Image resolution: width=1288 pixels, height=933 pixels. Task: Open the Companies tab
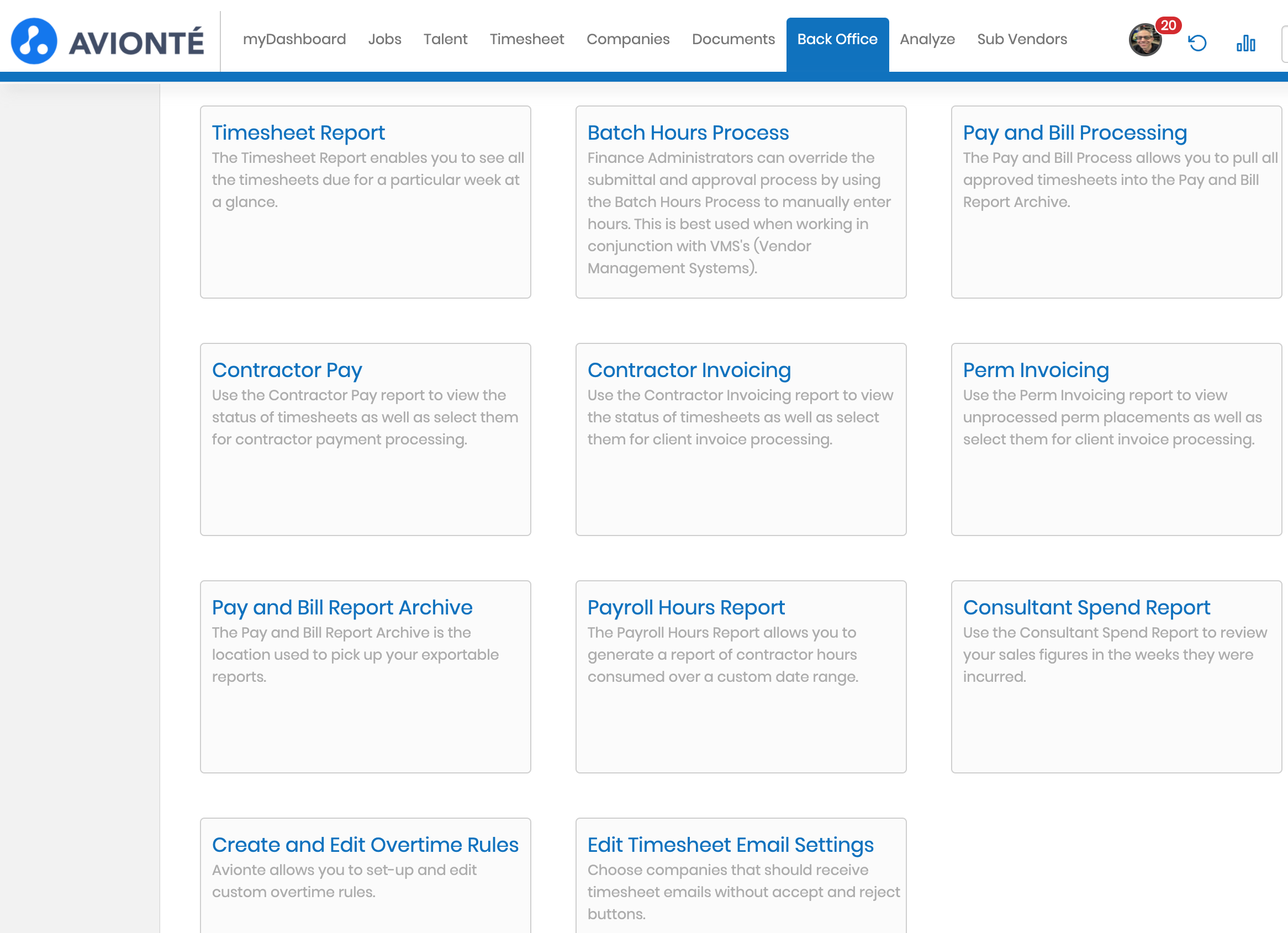tap(627, 39)
